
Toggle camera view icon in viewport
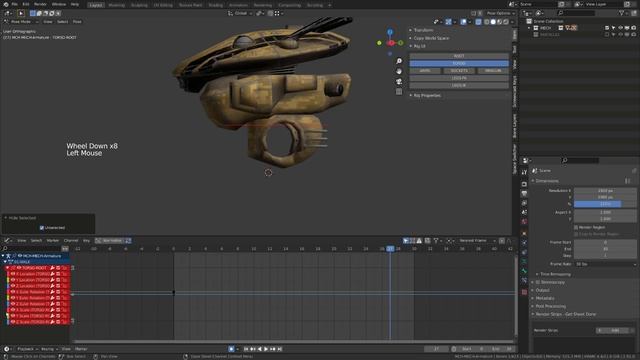[x=399, y=81]
